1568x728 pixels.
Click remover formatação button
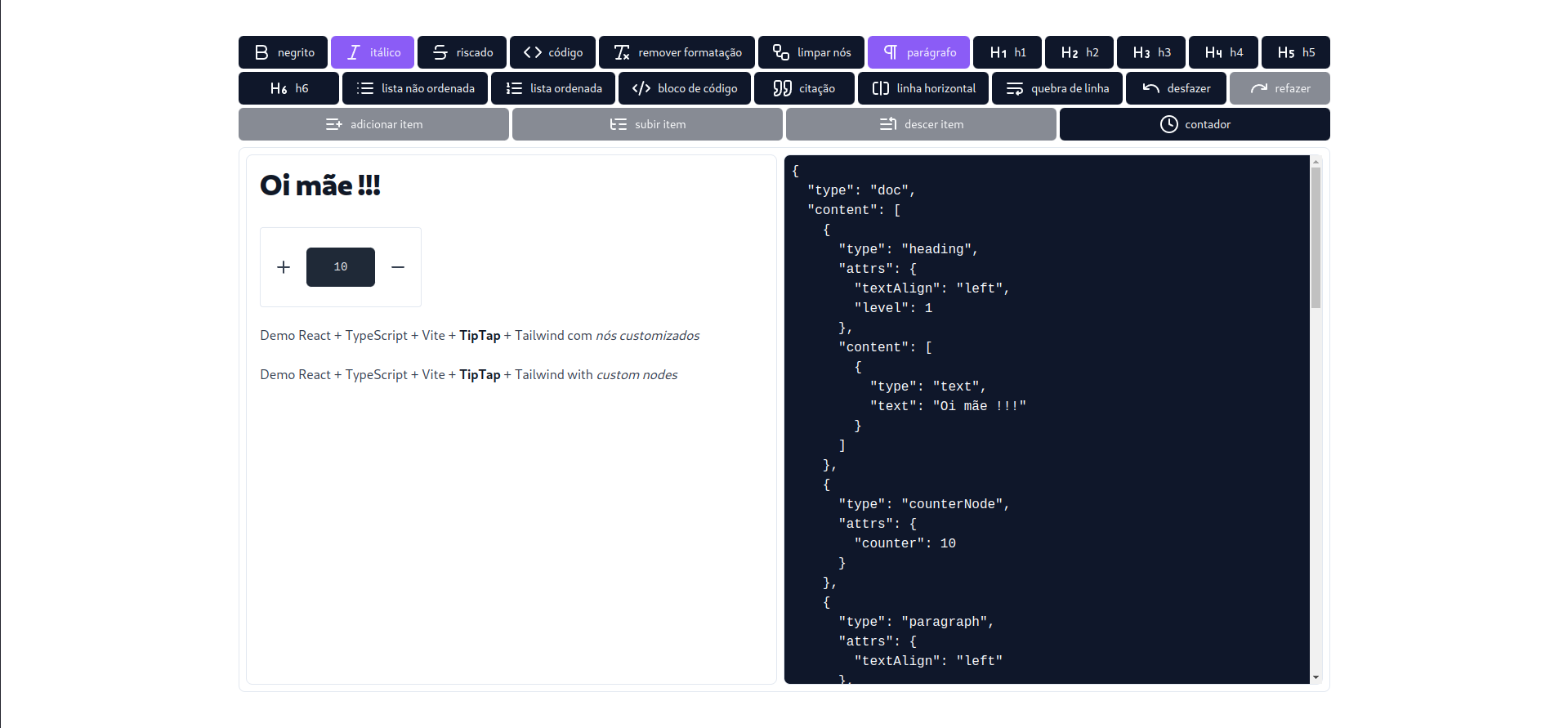click(677, 52)
